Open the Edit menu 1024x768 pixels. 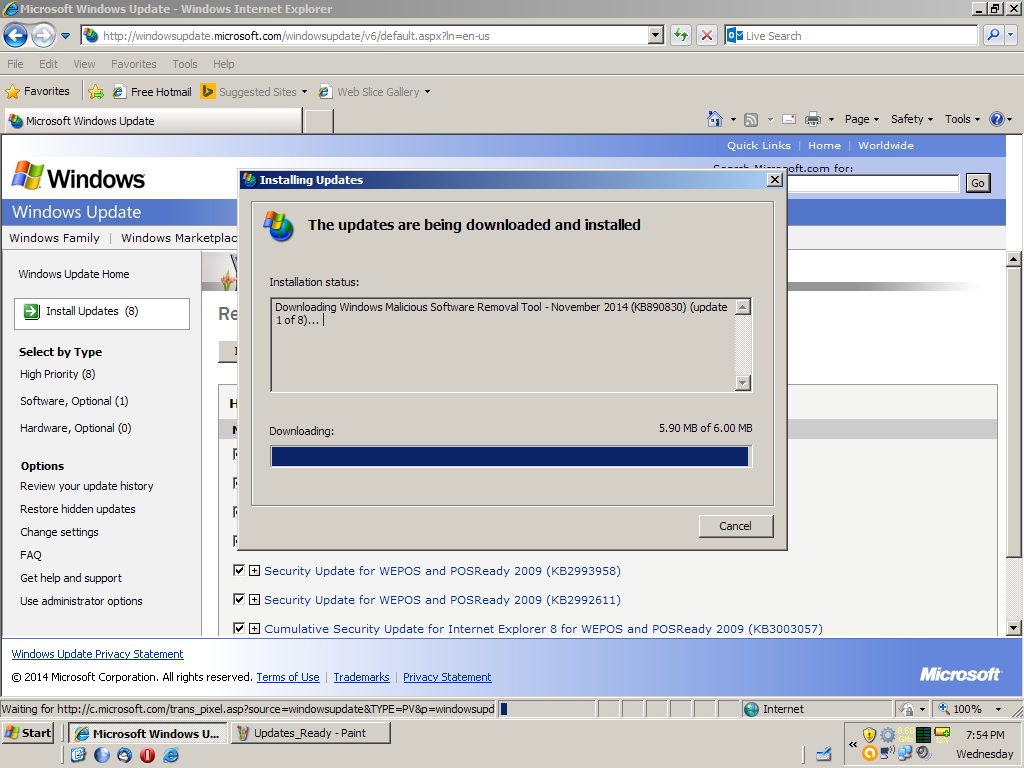tap(48, 64)
